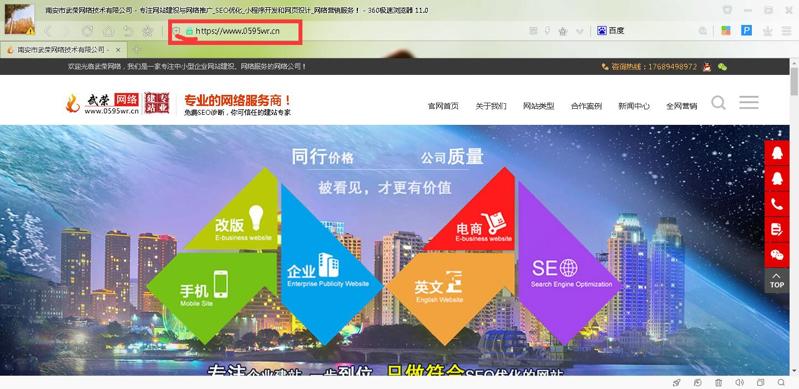Click the green padlock security icon
The width and height of the screenshot is (799, 389).
(x=189, y=31)
